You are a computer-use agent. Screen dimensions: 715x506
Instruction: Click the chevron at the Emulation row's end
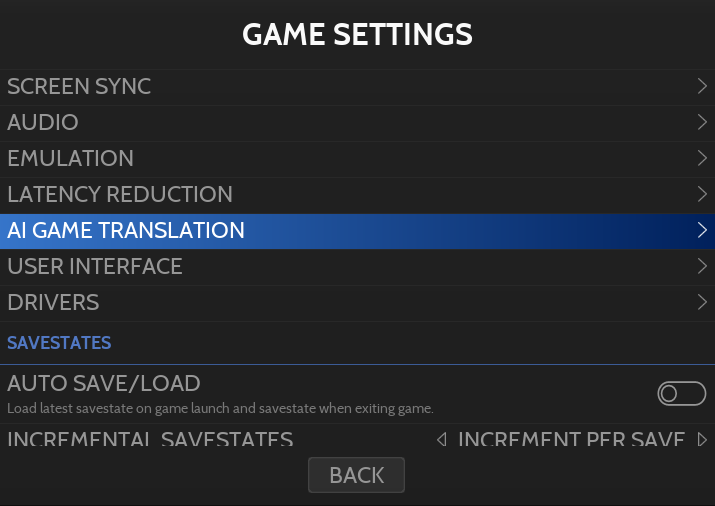coord(702,158)
